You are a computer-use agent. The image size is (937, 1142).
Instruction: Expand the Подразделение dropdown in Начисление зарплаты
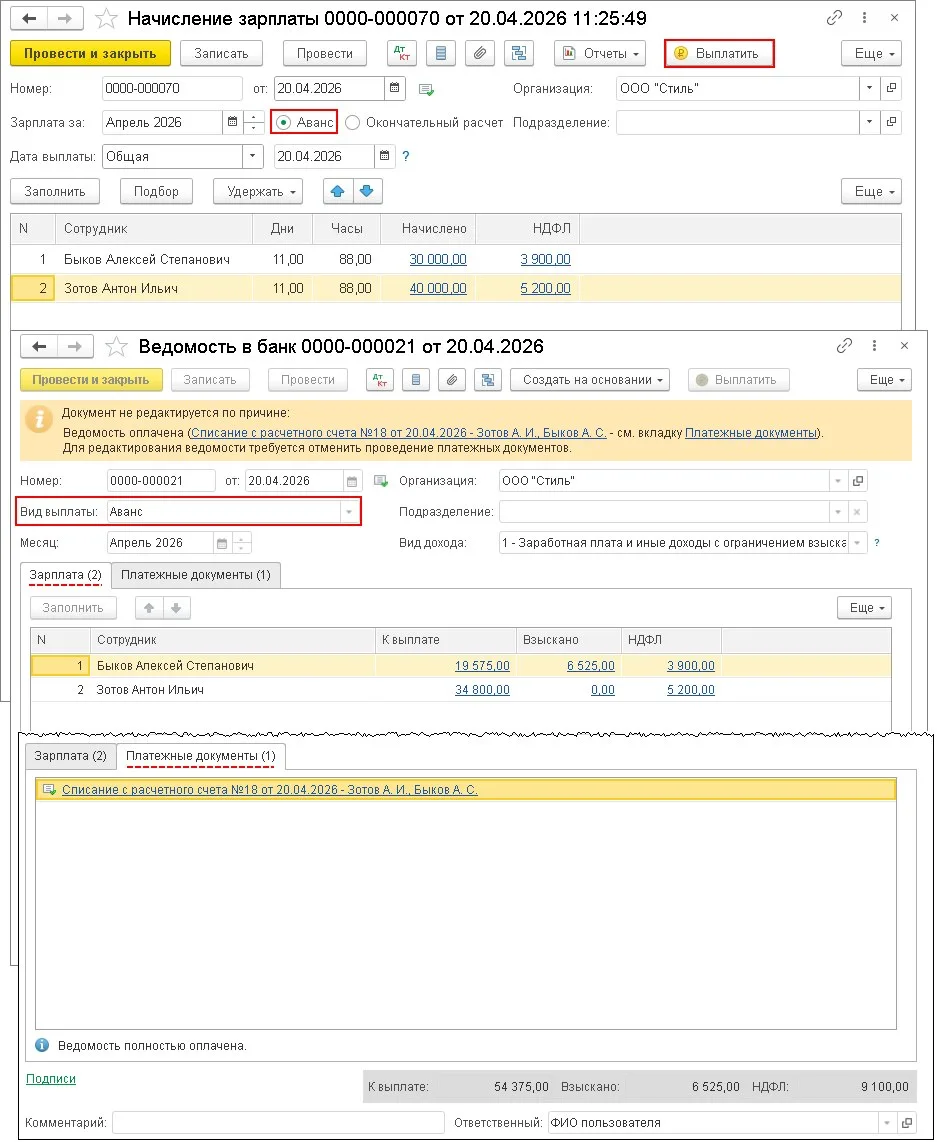869,122
